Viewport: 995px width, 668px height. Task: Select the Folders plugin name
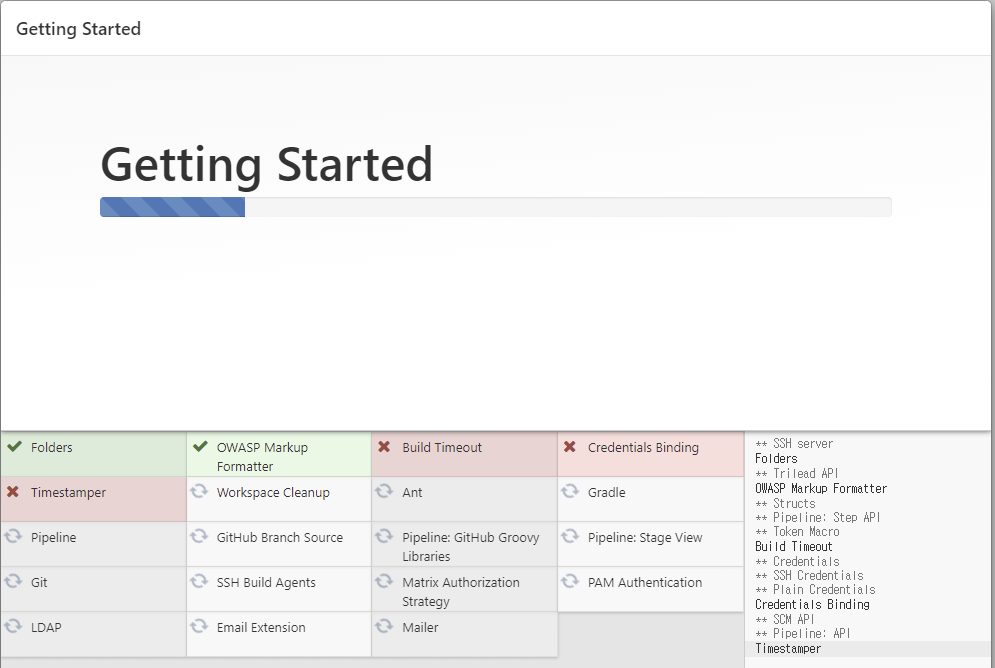(x=51, y=447)
